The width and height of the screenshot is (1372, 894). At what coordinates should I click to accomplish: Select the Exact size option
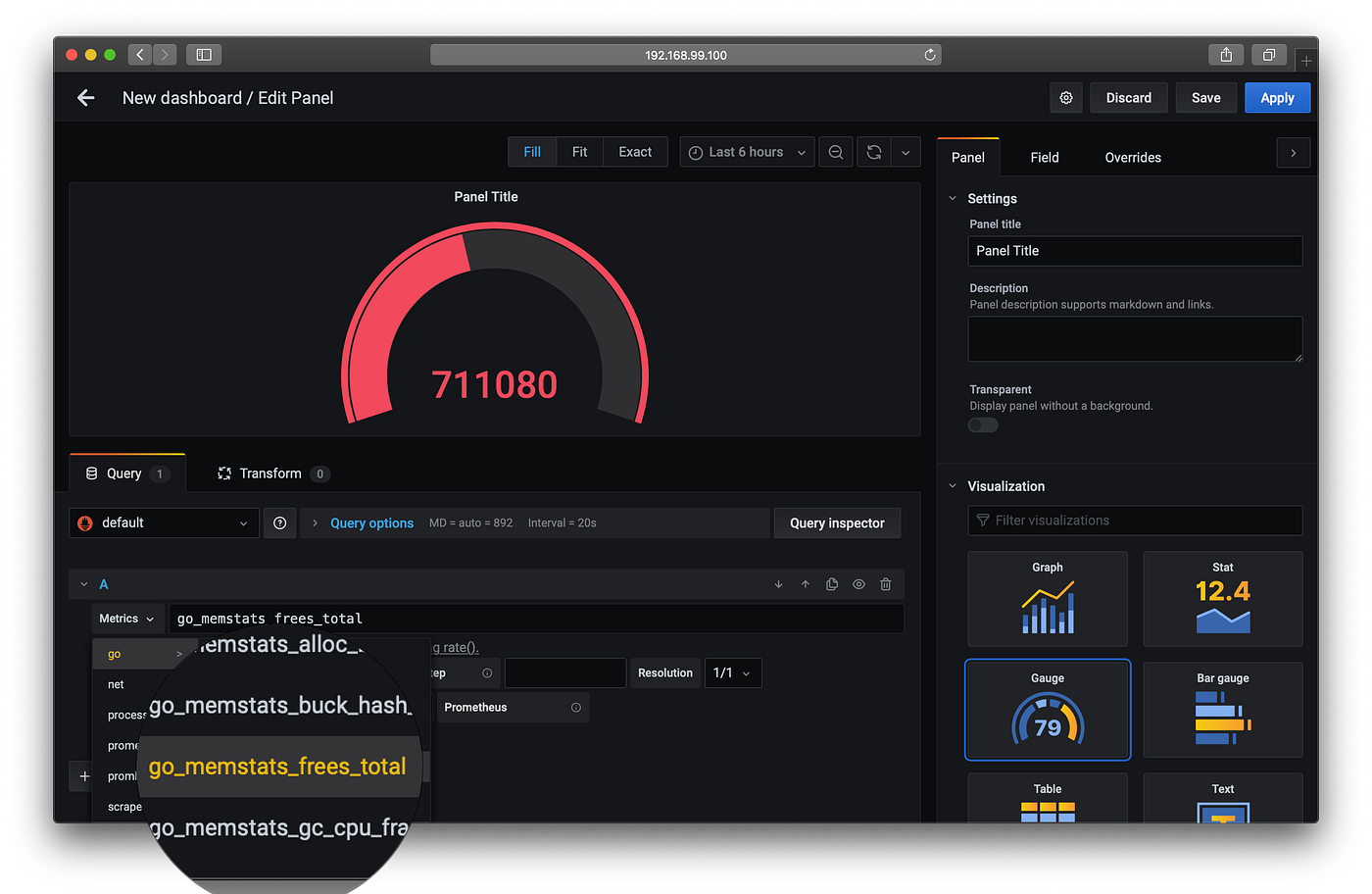[635, 151]
